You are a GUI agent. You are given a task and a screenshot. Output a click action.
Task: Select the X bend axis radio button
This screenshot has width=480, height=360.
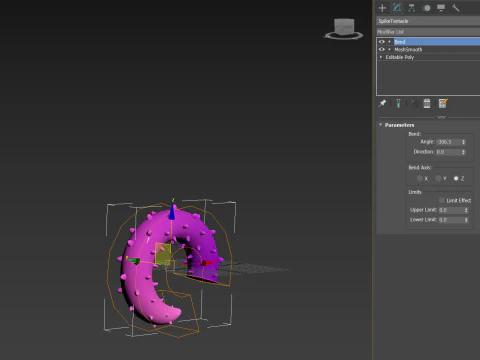pyautogui.click(x=420, y=178)
